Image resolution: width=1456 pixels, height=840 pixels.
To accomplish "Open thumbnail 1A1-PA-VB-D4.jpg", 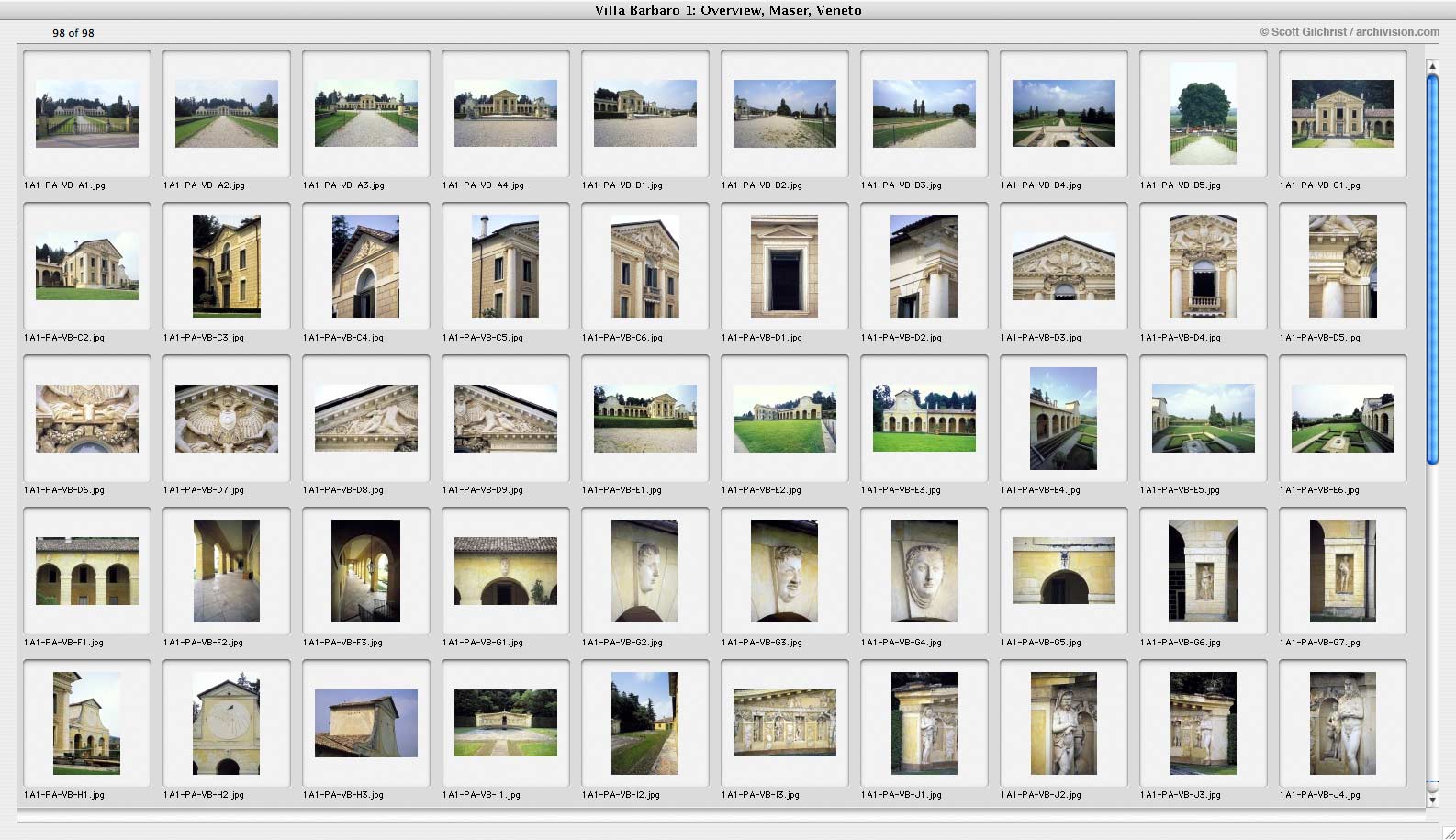I will point(1204,266).
